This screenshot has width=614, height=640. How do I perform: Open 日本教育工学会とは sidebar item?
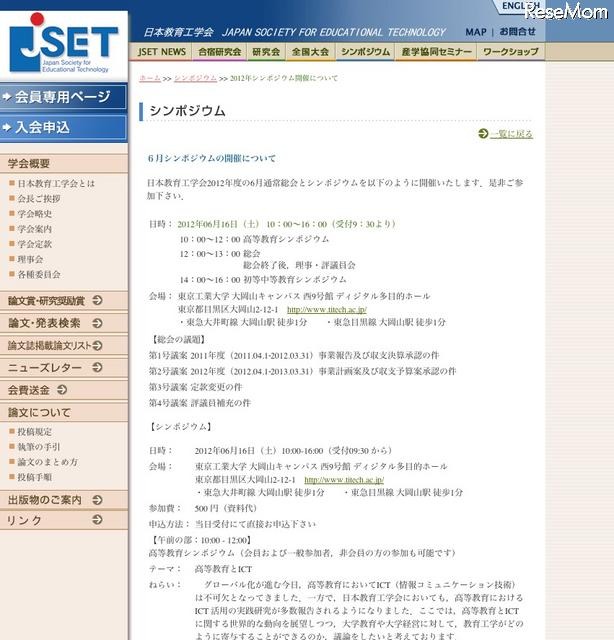coord(56,183)
